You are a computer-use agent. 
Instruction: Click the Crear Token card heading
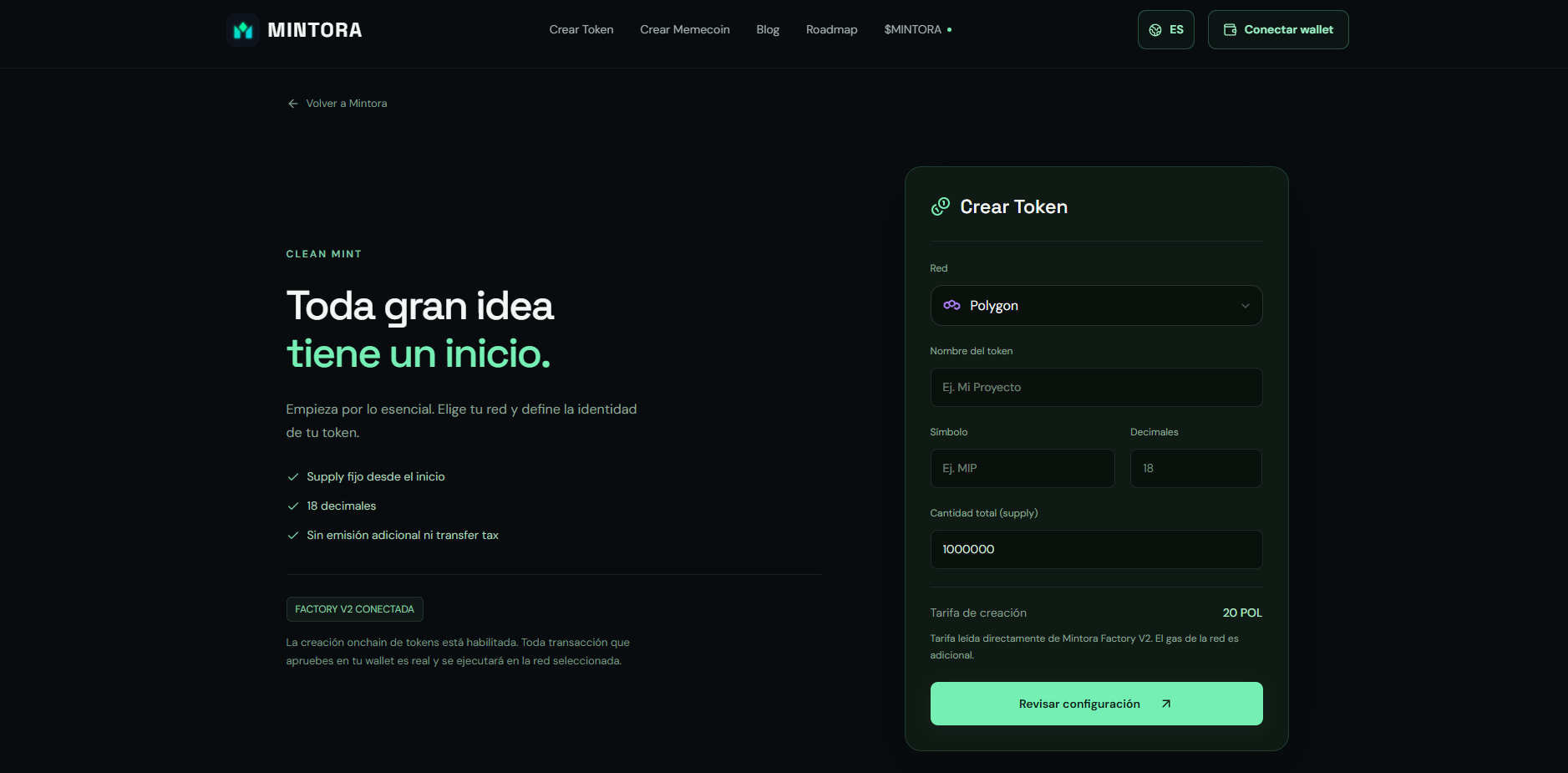[x=1013, y=206]
